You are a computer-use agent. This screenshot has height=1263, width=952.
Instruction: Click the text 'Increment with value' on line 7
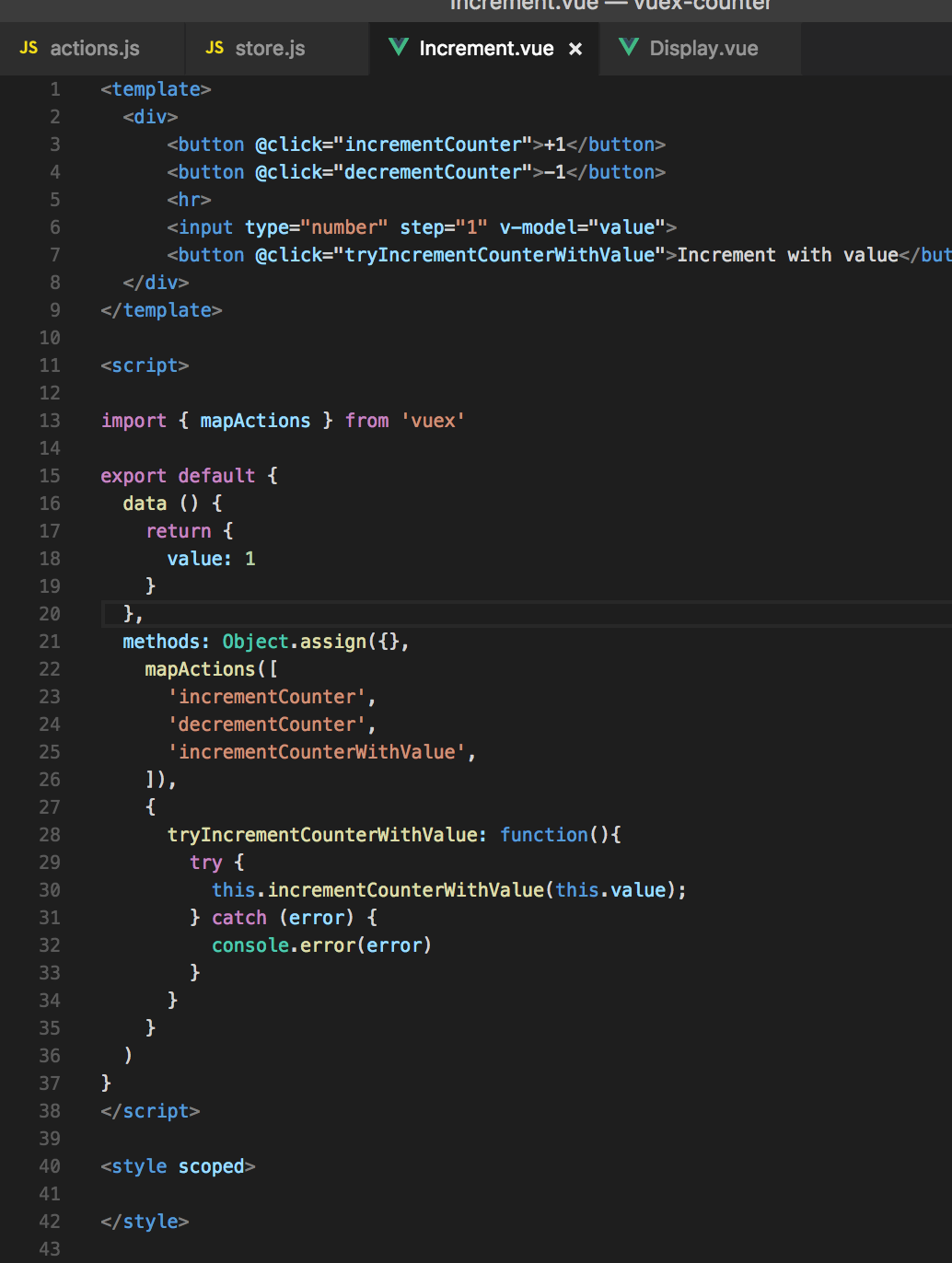pos(788,255)
